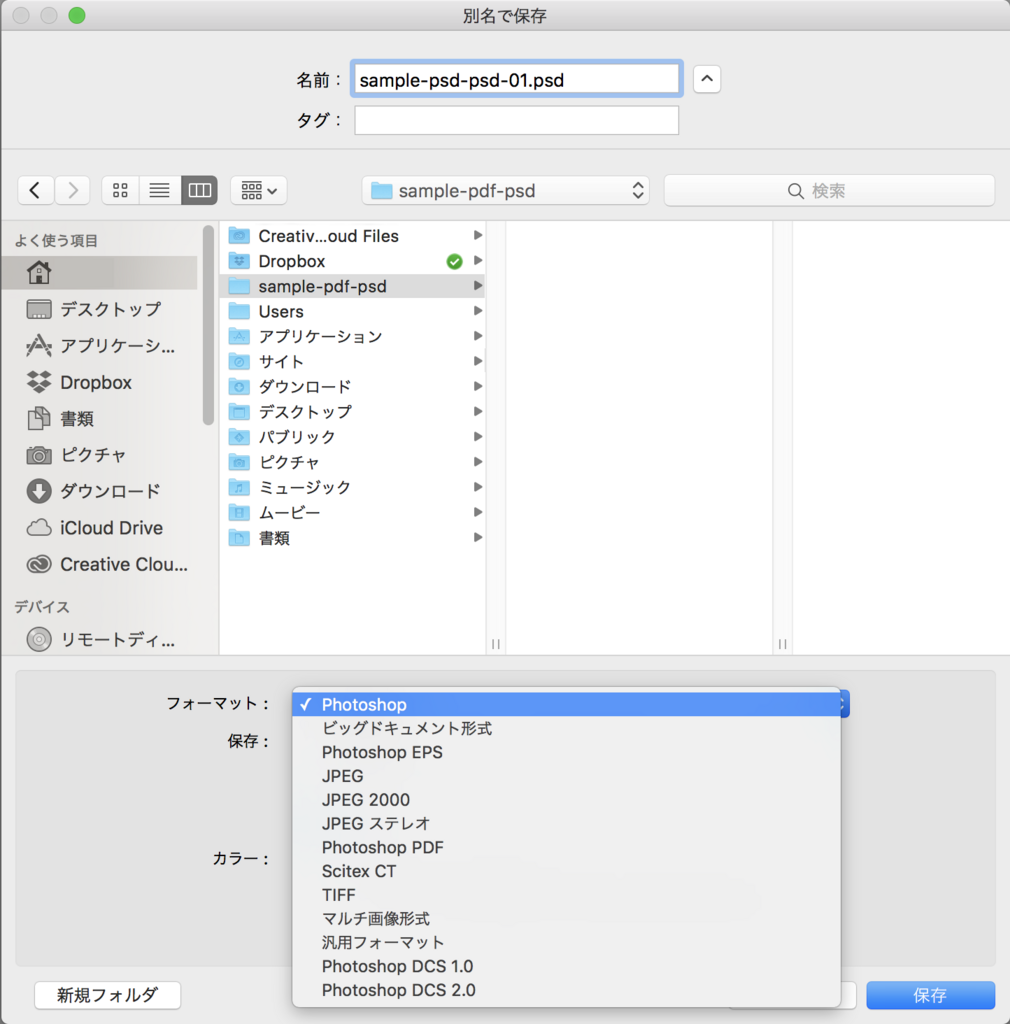Switch to column view

[199, 191]
